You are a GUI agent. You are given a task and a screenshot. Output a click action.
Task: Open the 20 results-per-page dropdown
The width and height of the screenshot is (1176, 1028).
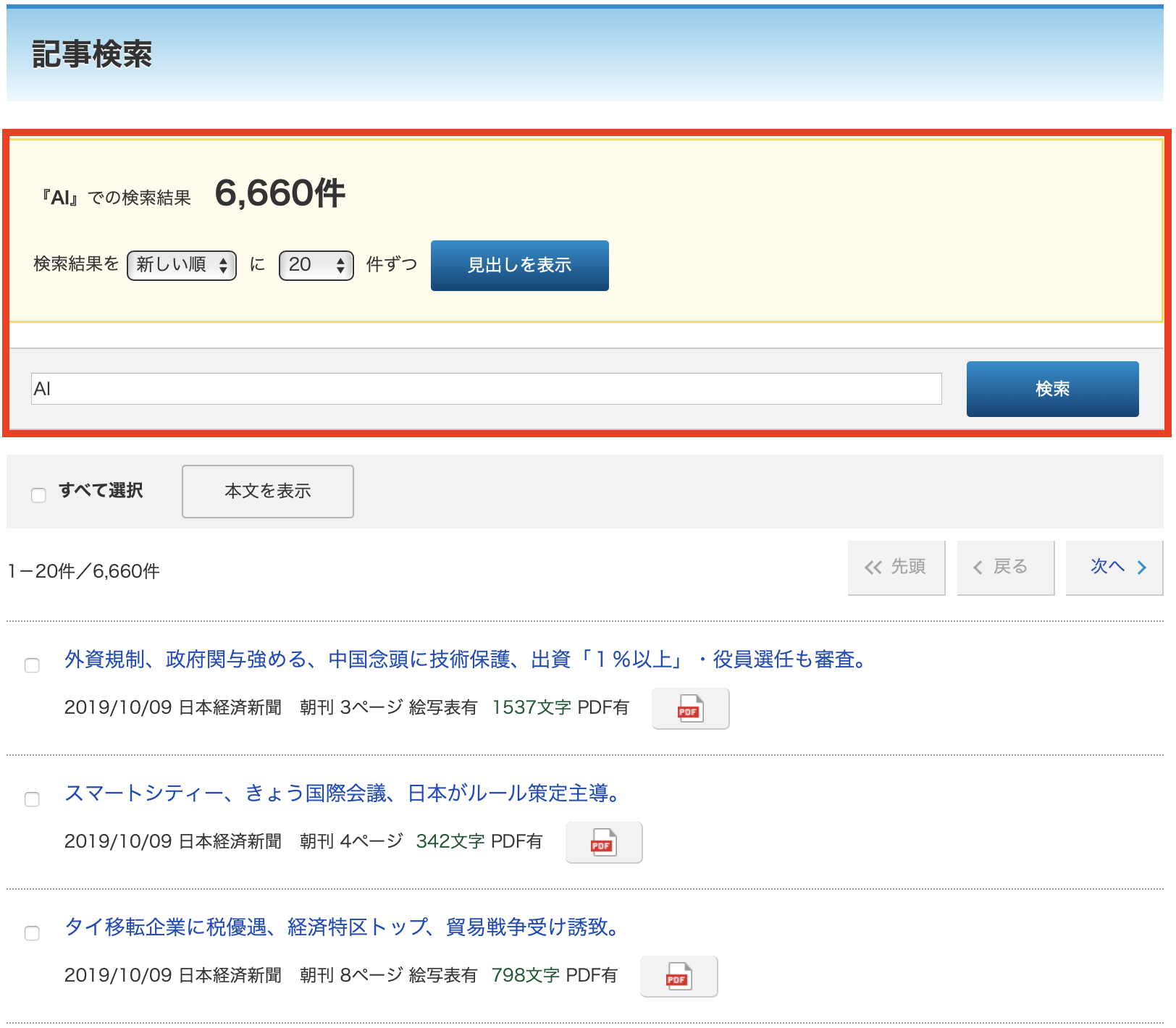click(316, 265)
